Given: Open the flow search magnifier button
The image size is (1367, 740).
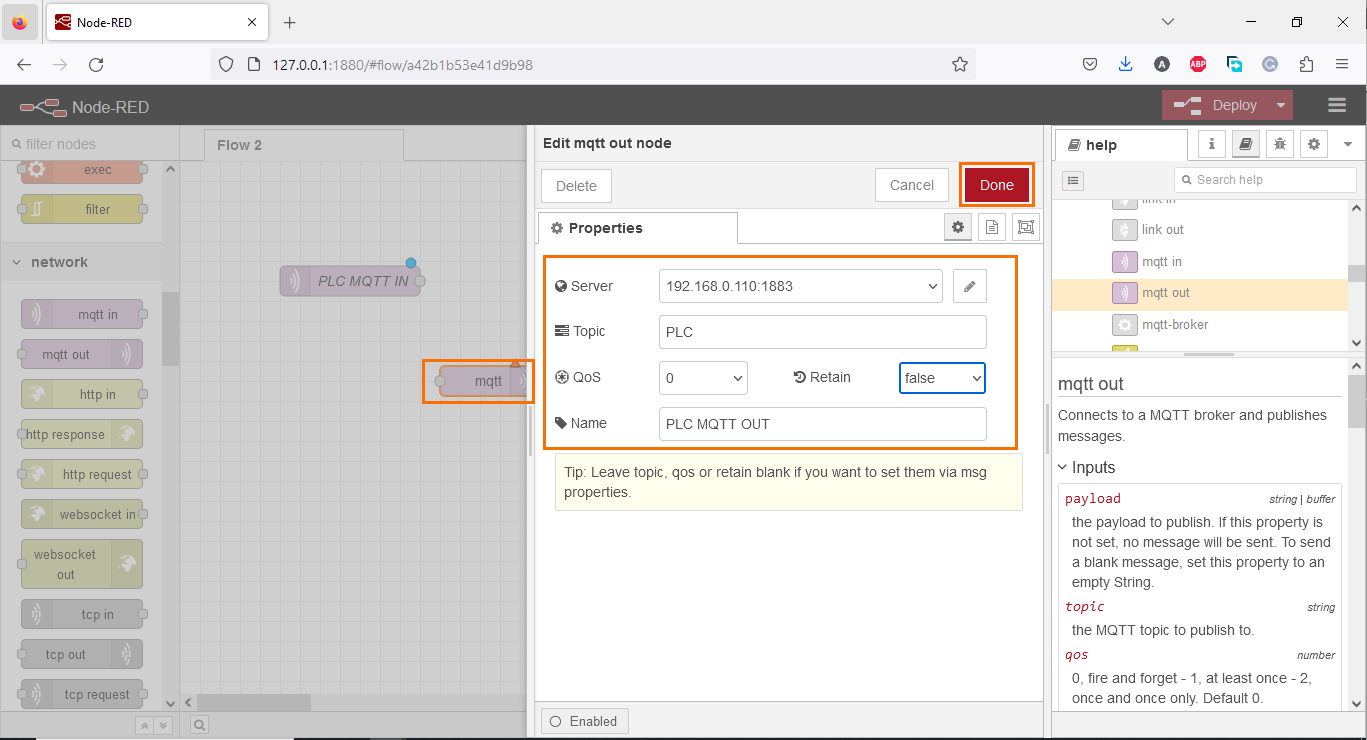Looking at the screenshot, I should coord(199,725).
